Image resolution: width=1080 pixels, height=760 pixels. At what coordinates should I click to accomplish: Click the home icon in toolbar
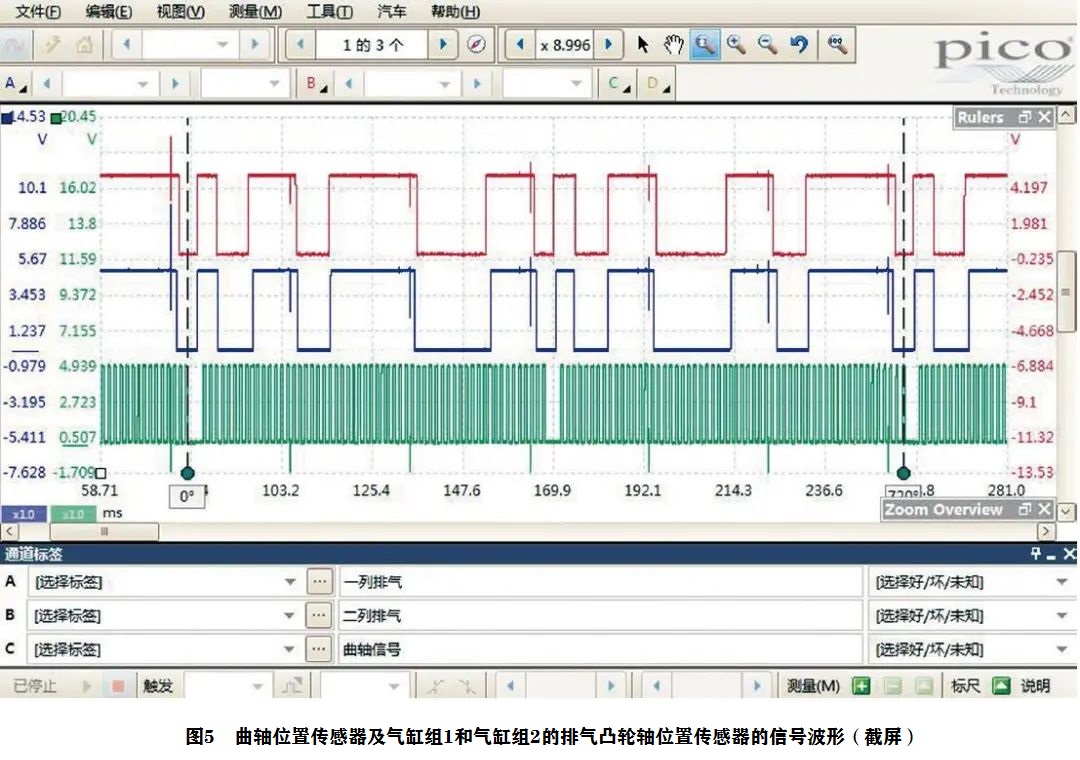click(85, 45)
